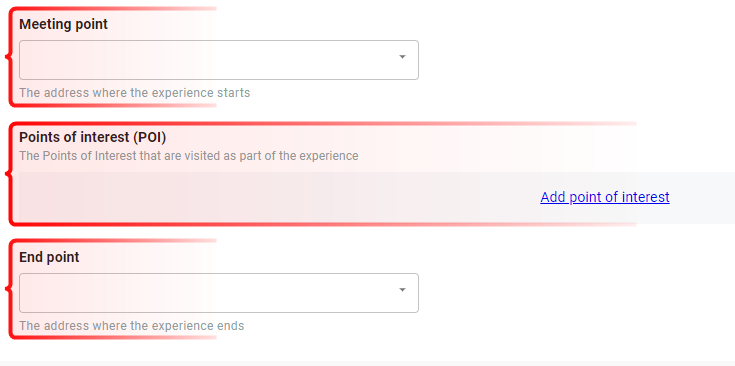Click the "(POI)" abbreviation in the heading

[x=149, y=137]
